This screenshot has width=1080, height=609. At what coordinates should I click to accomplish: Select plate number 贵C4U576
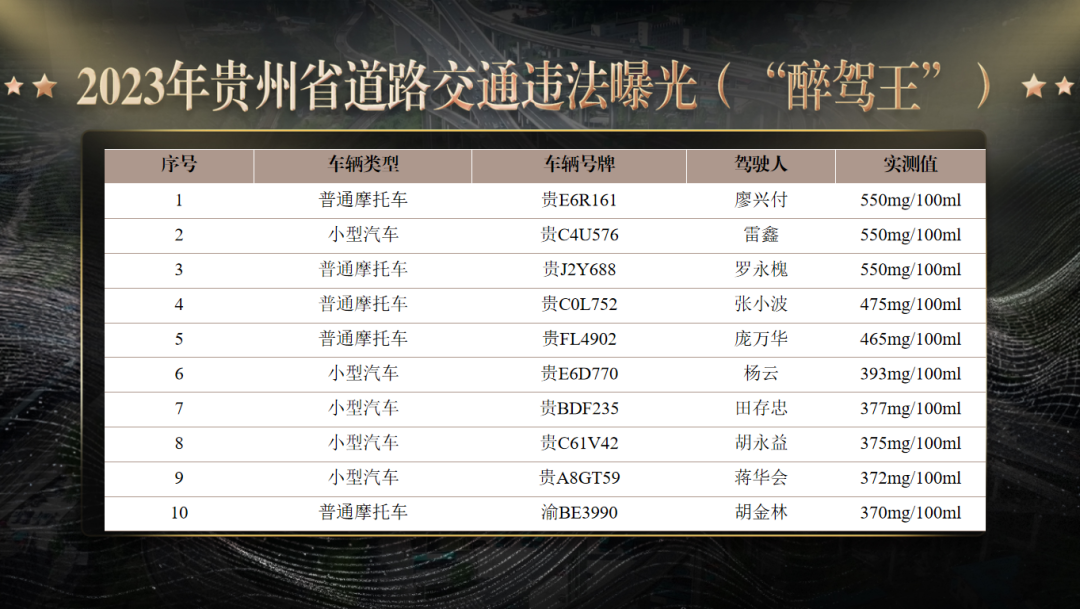point(579,235)
